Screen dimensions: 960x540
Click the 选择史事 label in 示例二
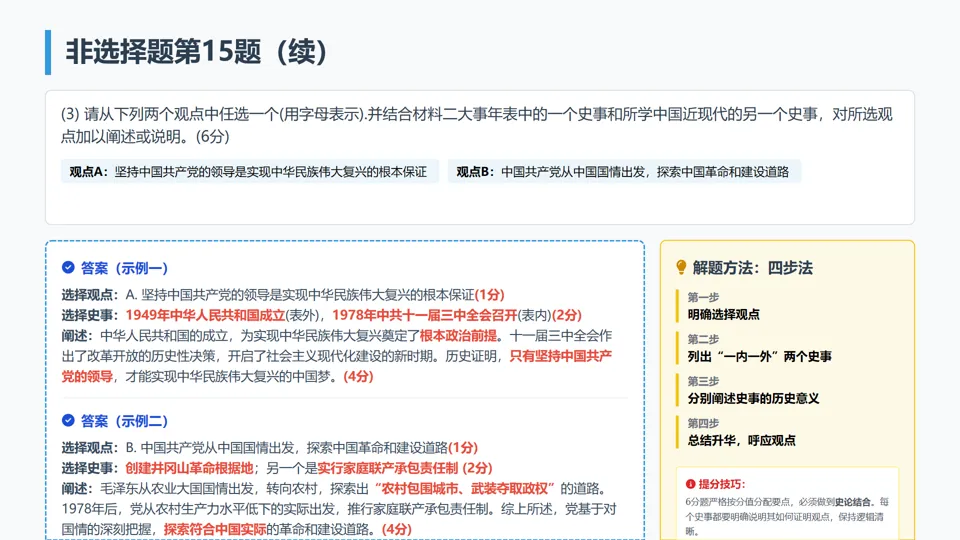pyautogui.click(x=89, y=468)
